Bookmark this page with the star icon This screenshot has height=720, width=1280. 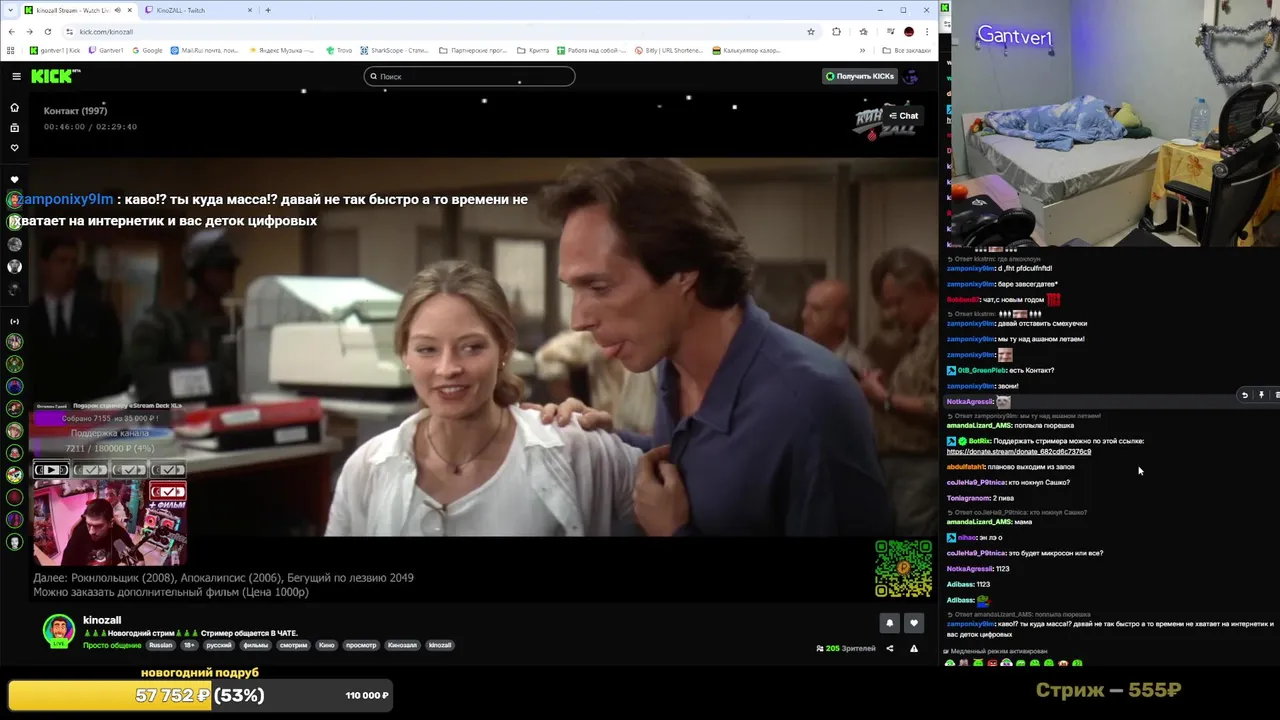811,31
